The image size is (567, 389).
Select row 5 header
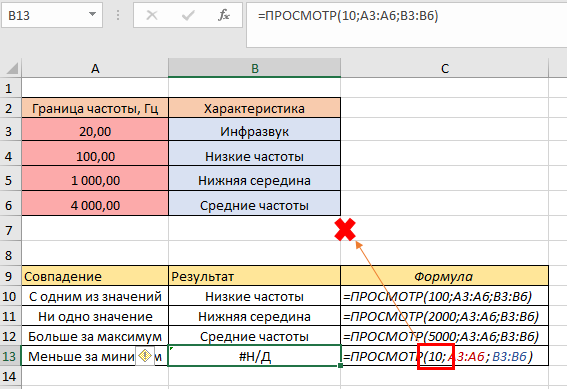tap(10, 179)
